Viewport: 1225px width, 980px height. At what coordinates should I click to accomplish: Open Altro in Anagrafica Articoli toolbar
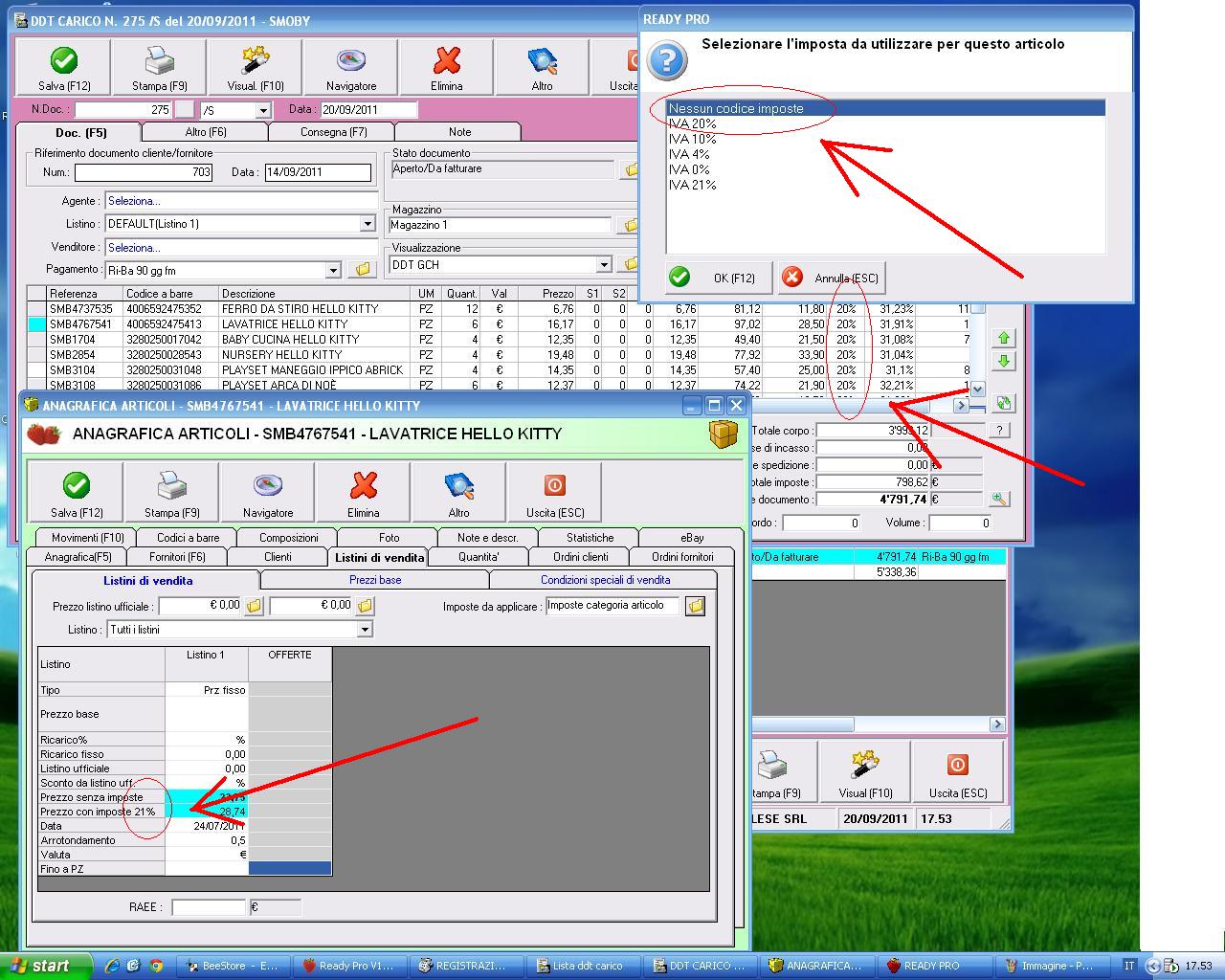point(459,493)
